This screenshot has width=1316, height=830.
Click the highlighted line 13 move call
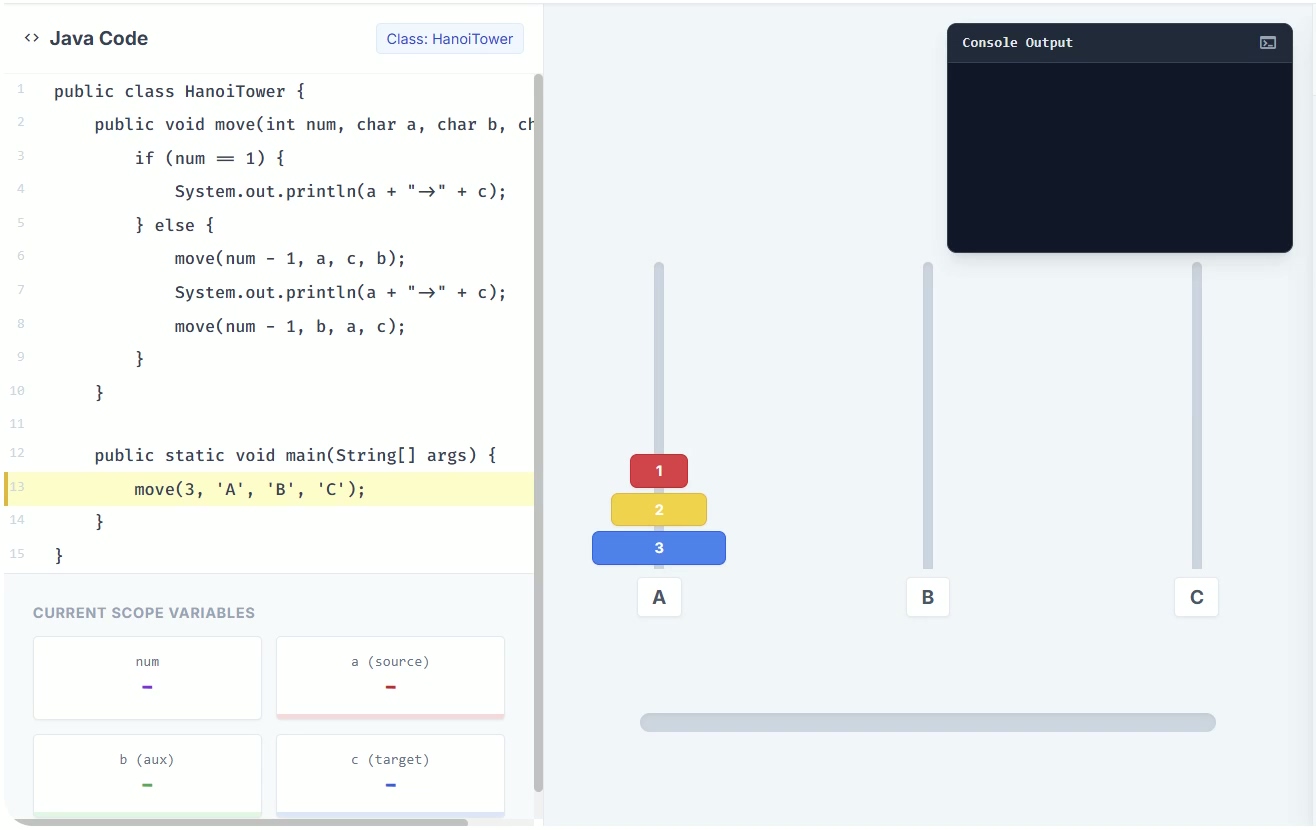tap(250, 489)
